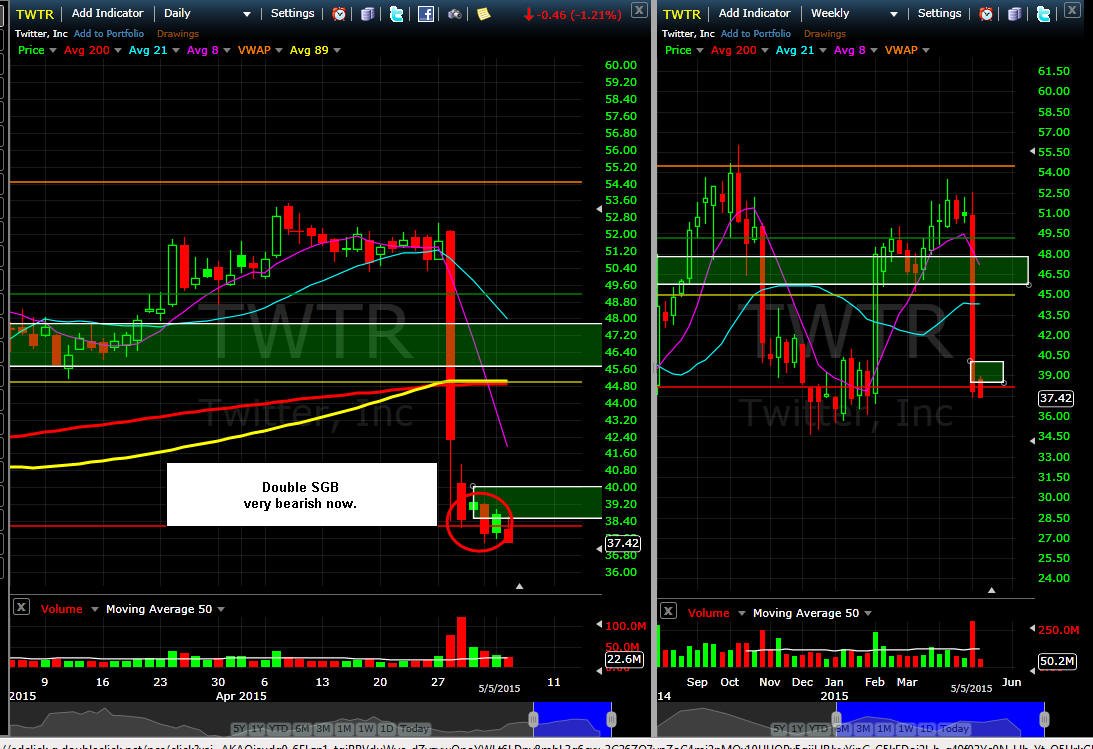Image resolution: width=1093 pixels, height=749 pixels.
Task: Open the yellow sticky note icon
Action: point(483,13)
